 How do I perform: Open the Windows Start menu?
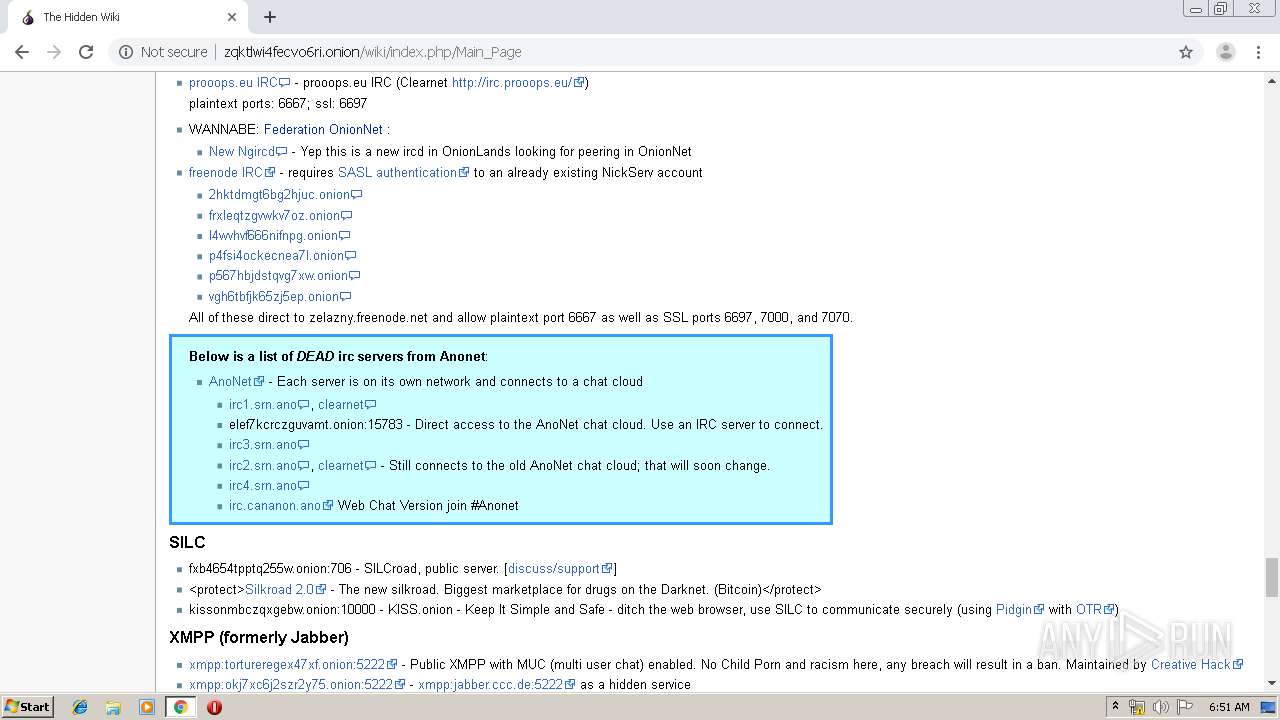[x=28, y=706]
